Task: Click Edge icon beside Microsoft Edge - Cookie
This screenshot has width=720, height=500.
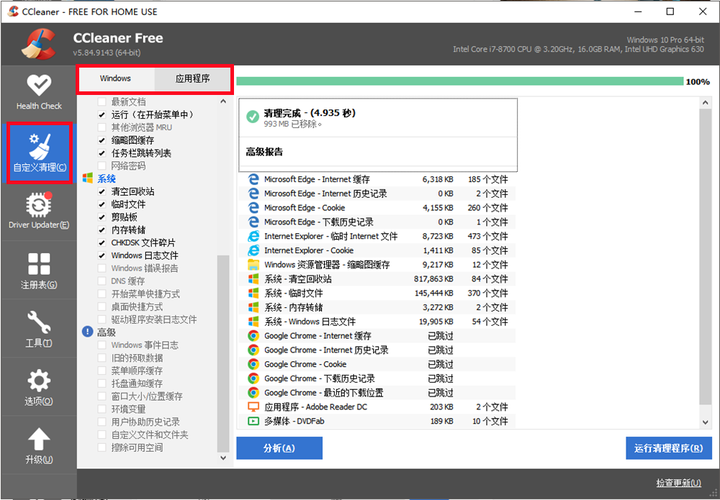Action: coord(253,208)
